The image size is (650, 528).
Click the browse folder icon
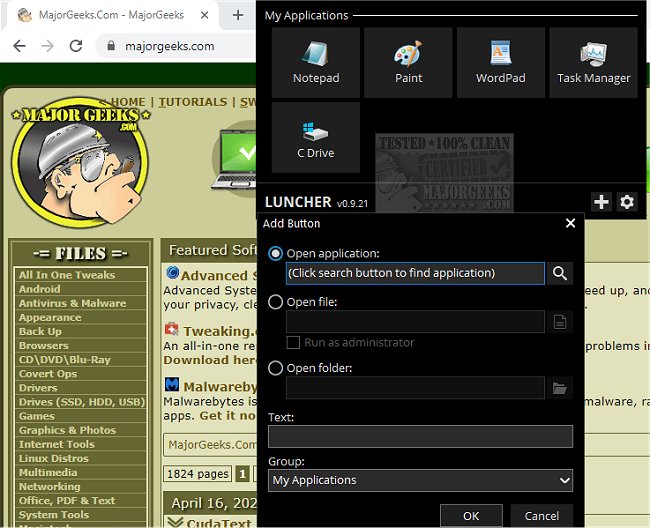[x=560, y=388]
